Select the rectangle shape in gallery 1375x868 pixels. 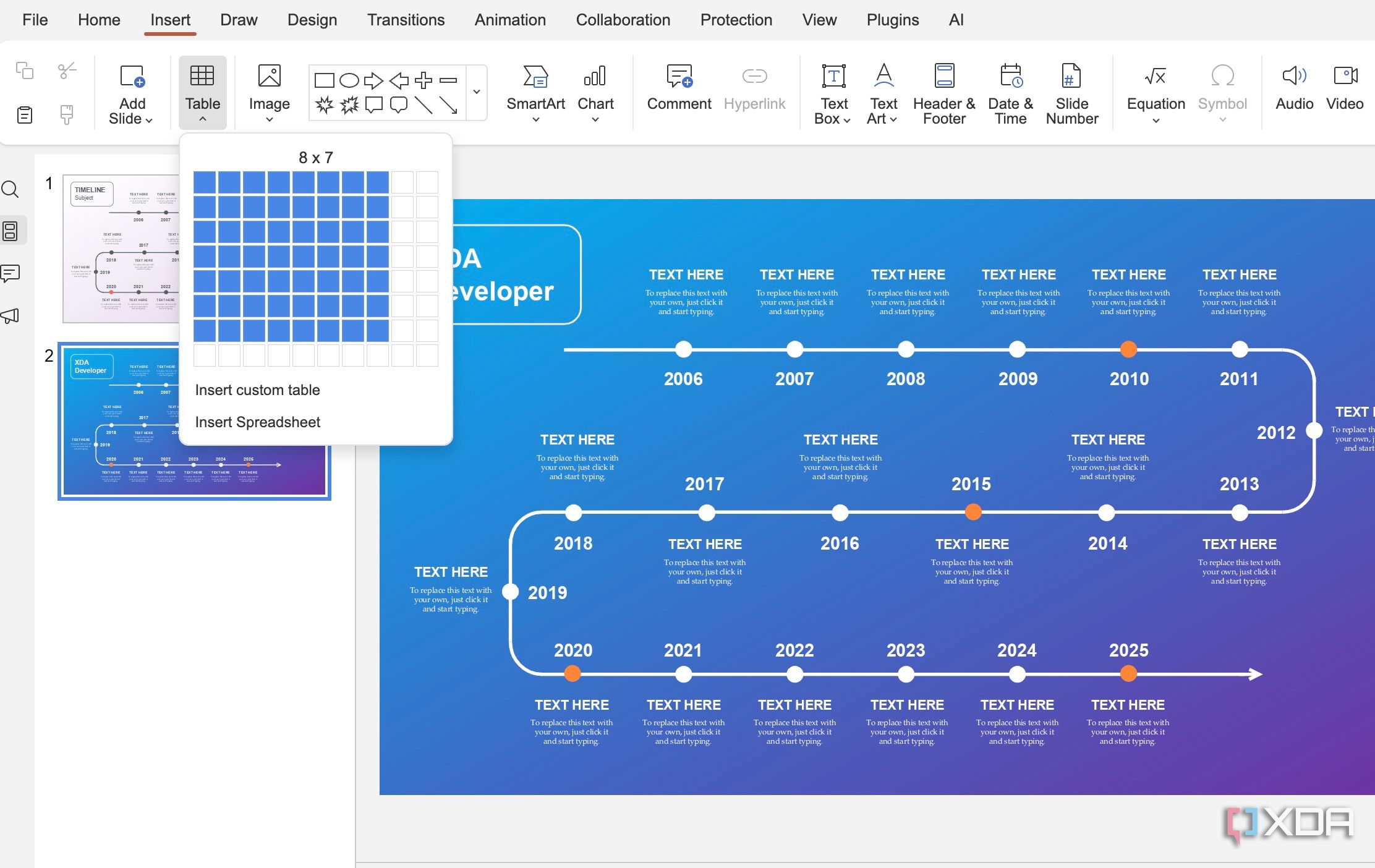pyautogui.click(x=324, y=80)
